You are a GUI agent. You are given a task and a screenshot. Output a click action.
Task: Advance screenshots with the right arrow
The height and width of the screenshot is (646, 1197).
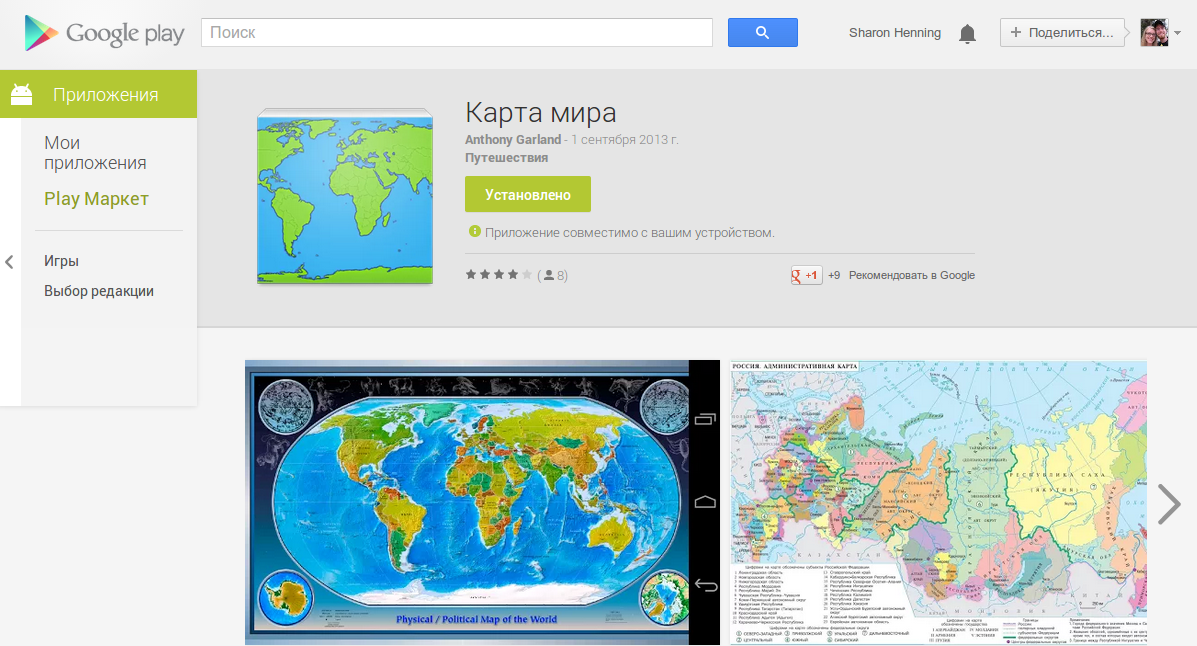pos(1168,504)
